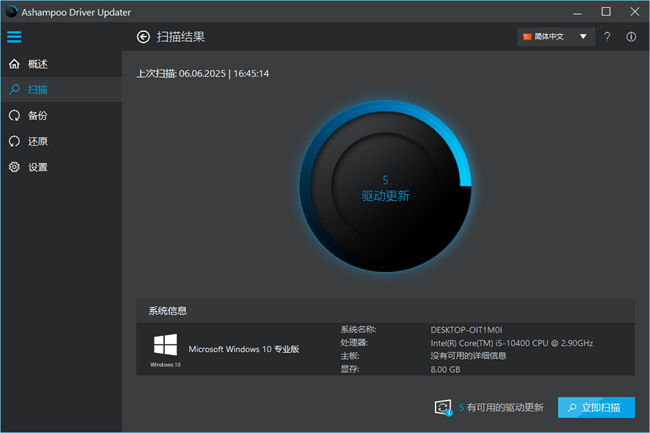Maximize the Driver Updater window
The height and width of the screenshot is (433, 650).
click(605, 12)
